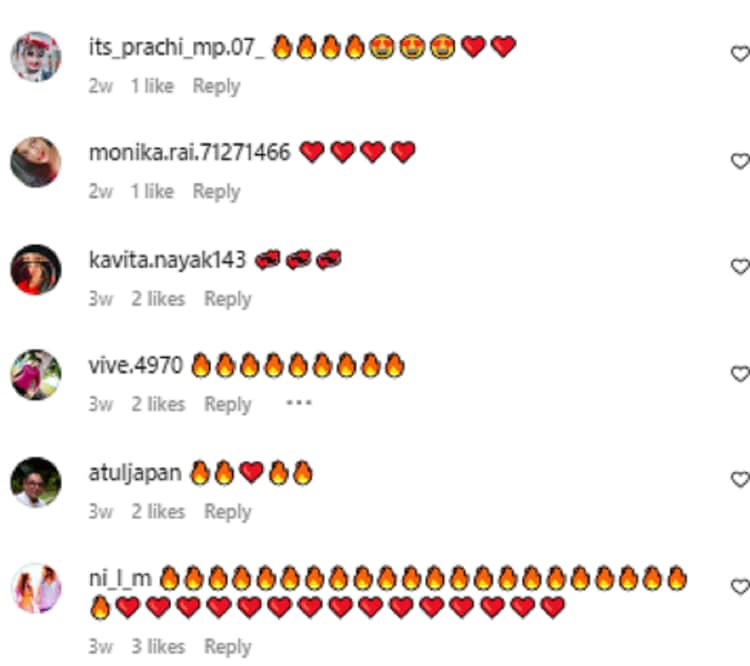Viewport: 750px width, 666px height.
Task: Reply to kavita.nayak143 comment
Action: click(x=228, y=299)
